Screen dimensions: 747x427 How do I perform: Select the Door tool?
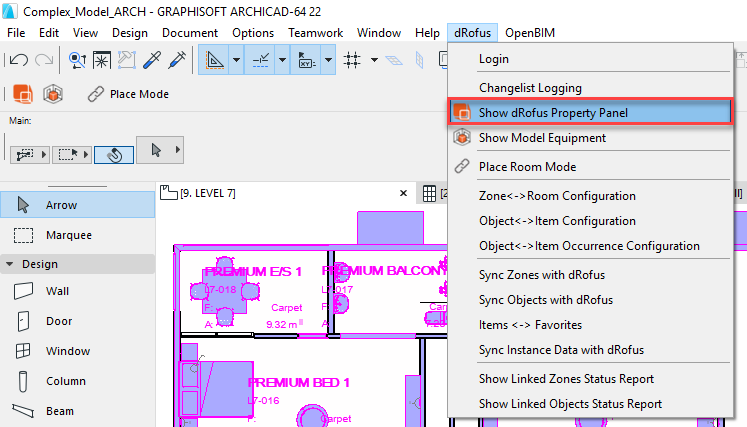77,321
